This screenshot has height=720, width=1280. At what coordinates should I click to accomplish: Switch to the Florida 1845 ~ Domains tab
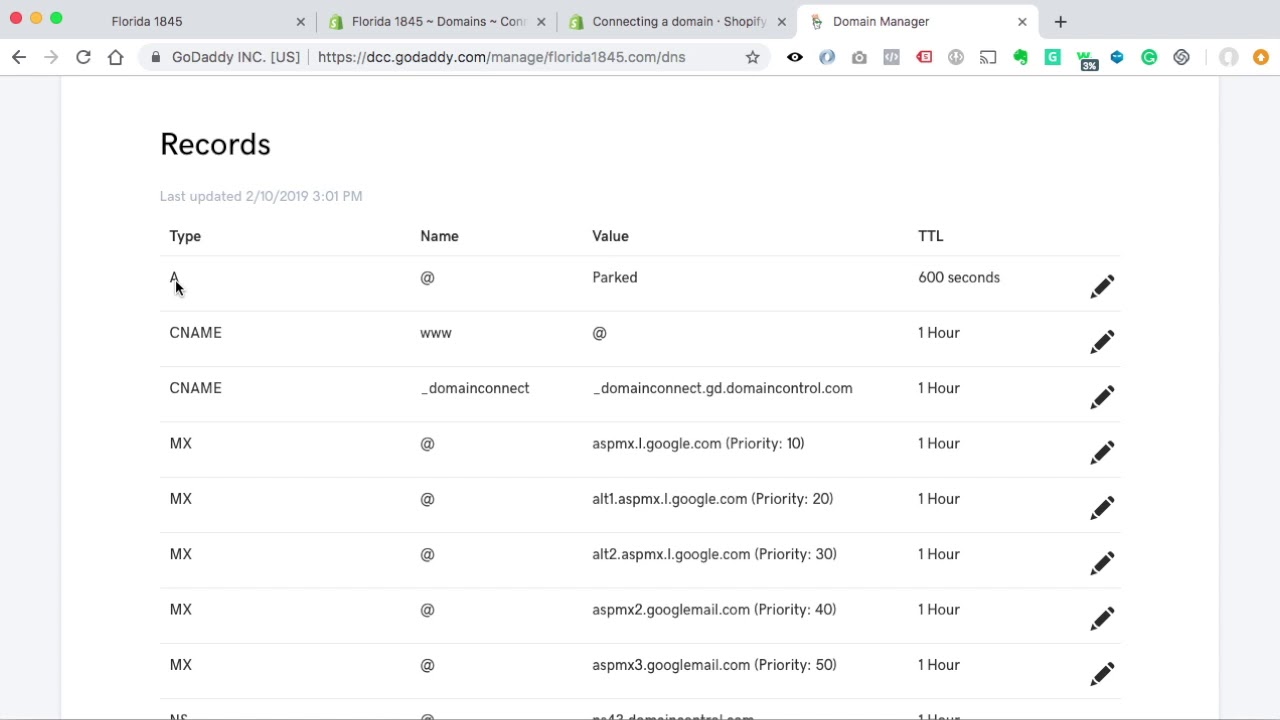pos(438,21)
